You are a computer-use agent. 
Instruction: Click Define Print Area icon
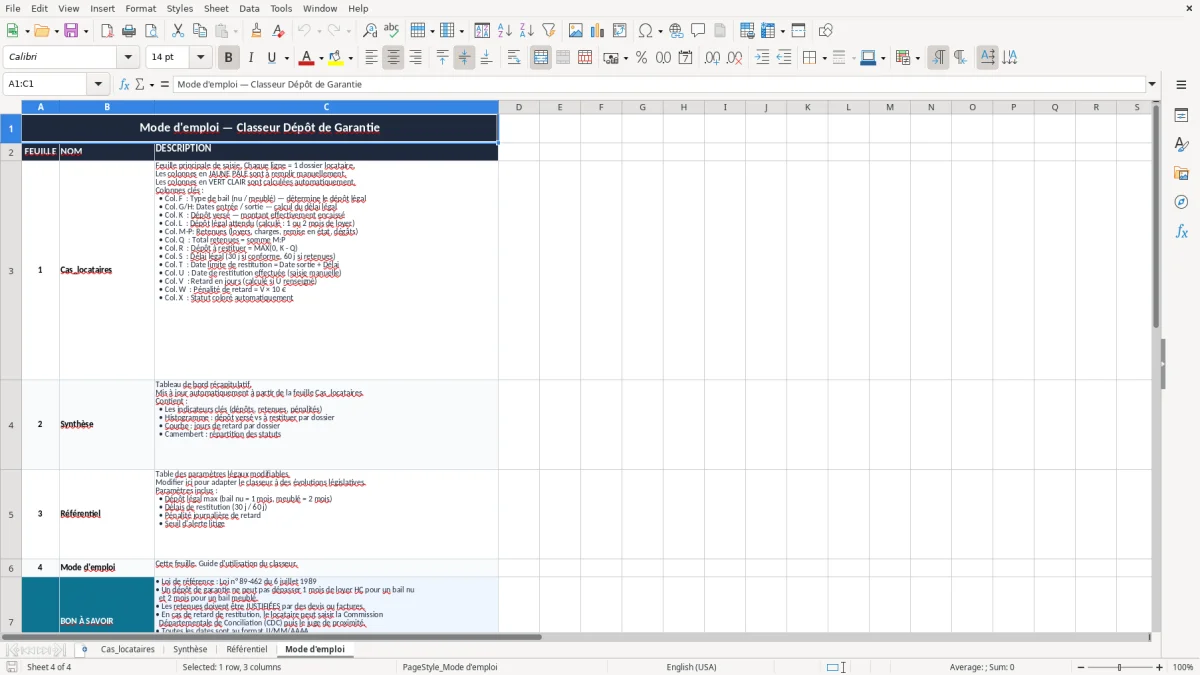point(747,31)
